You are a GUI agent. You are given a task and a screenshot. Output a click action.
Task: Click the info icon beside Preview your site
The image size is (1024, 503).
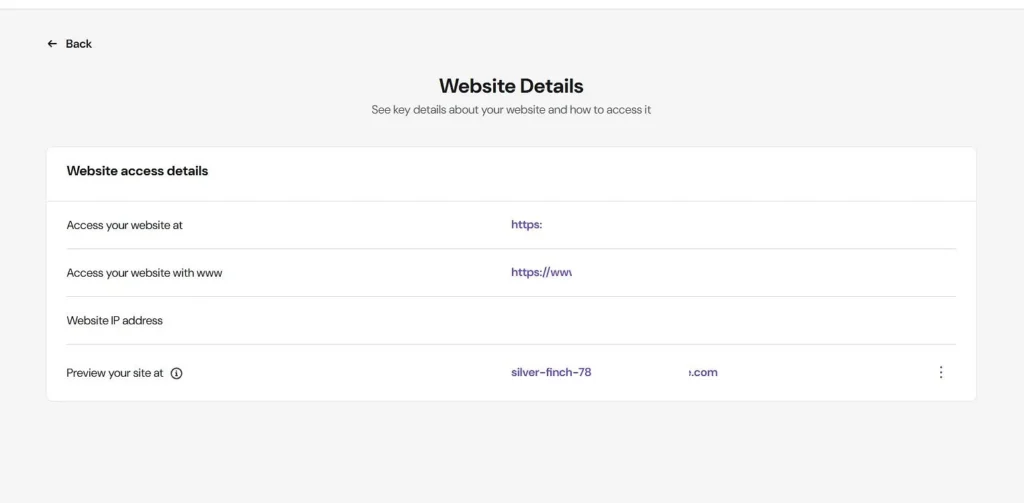click(x=177, y=373)
